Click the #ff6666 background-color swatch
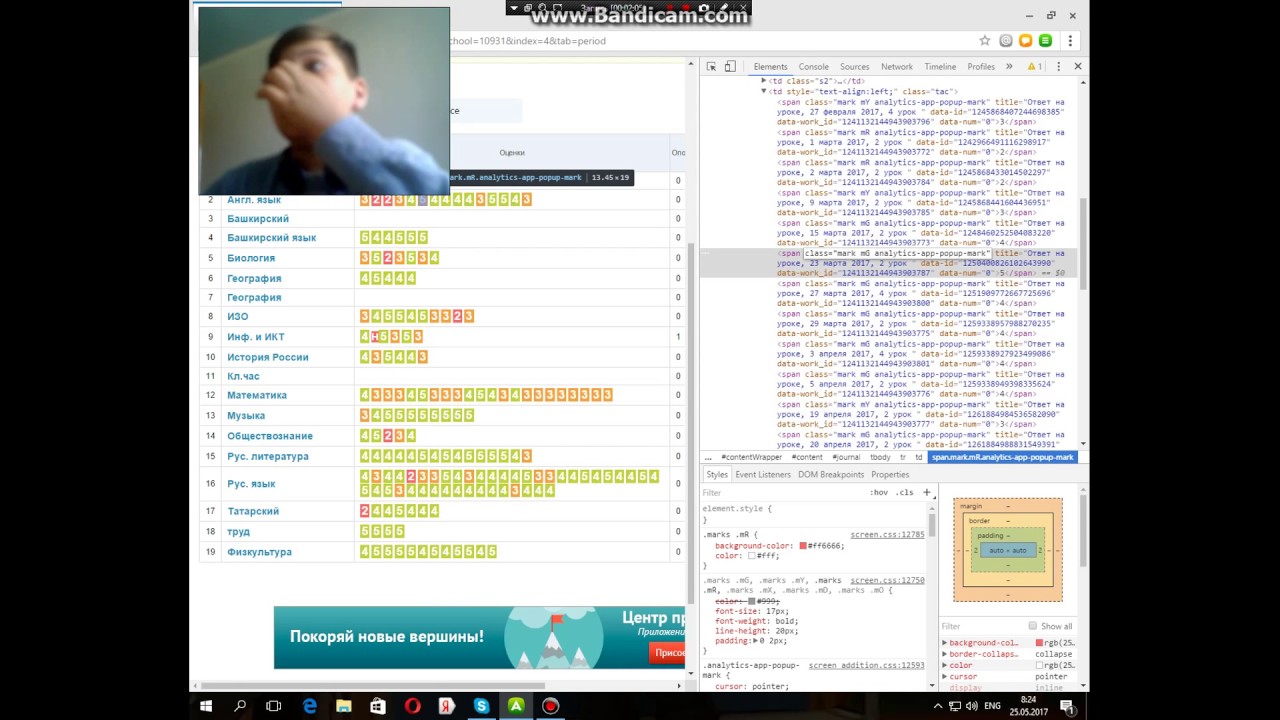This screenshot has width=1280, height=720. coord(803,546)
